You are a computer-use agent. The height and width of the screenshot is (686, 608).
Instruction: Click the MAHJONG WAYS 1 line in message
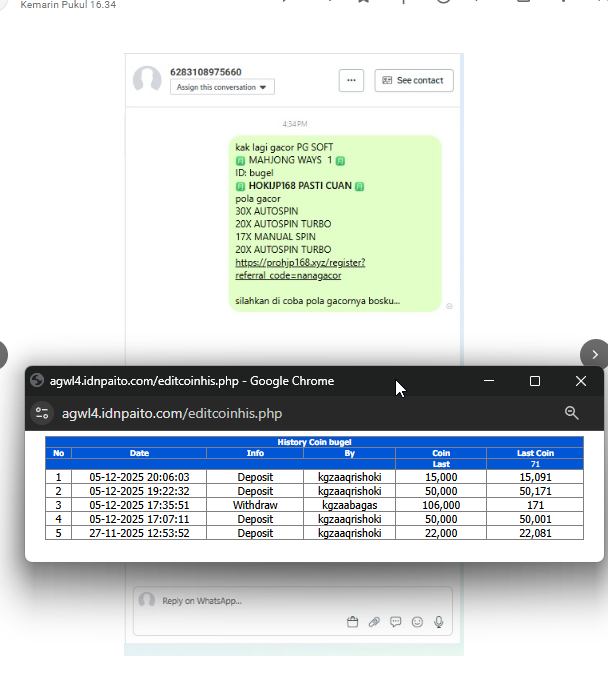(290, 160)
